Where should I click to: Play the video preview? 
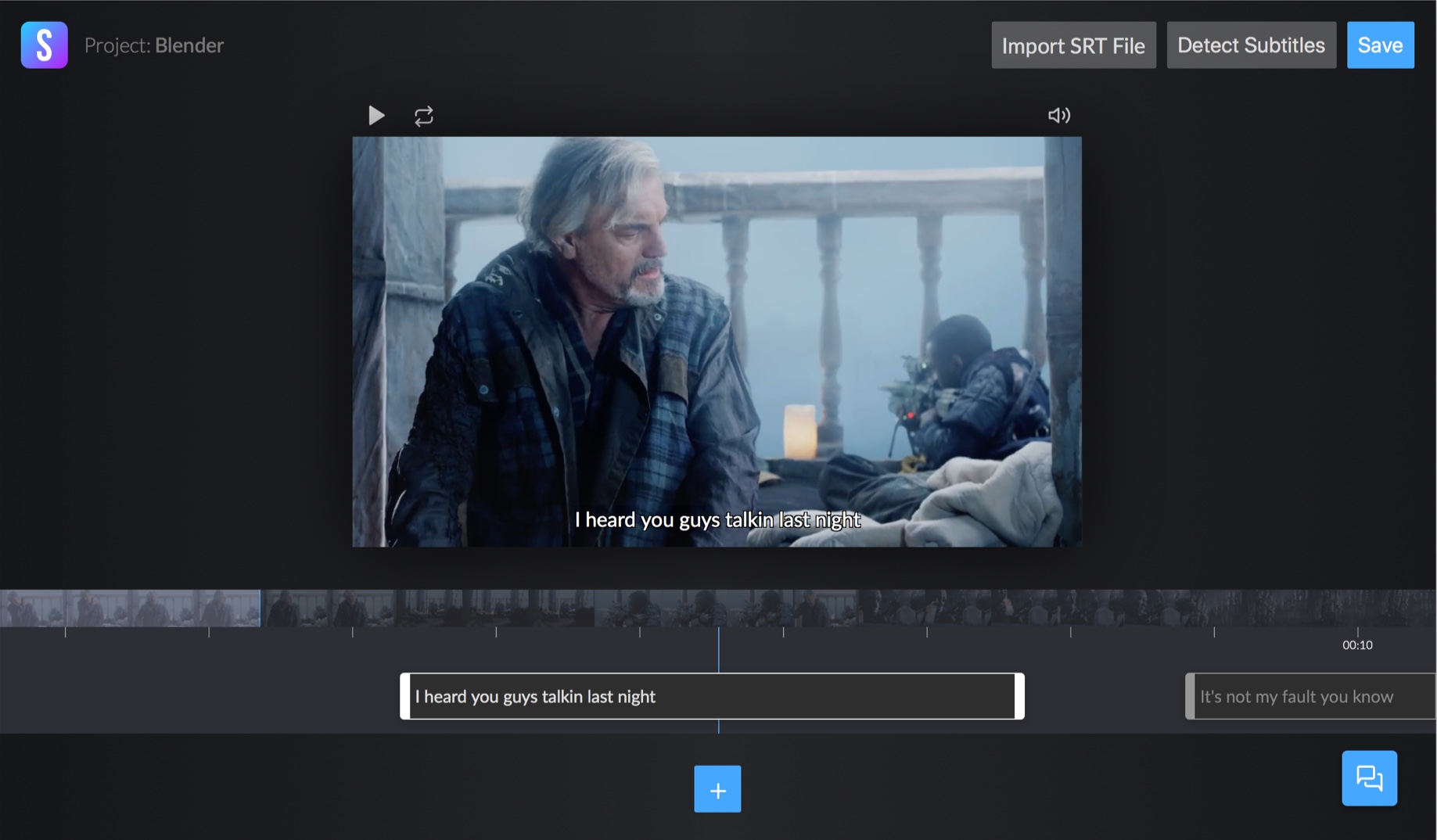pos(376,116)
